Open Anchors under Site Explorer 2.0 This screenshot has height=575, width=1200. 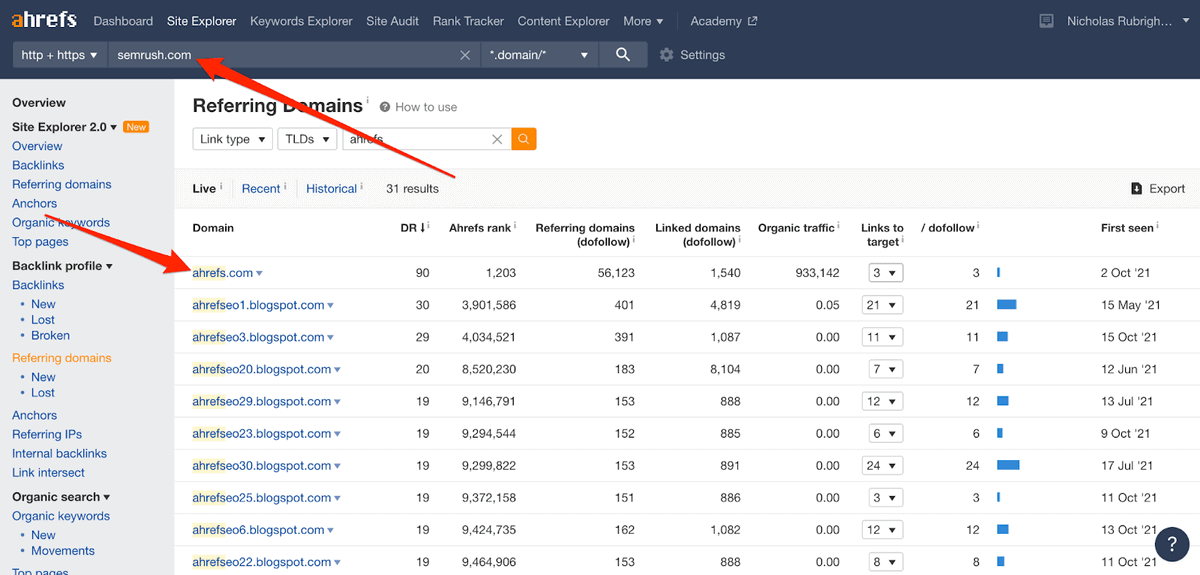point(34,203)
